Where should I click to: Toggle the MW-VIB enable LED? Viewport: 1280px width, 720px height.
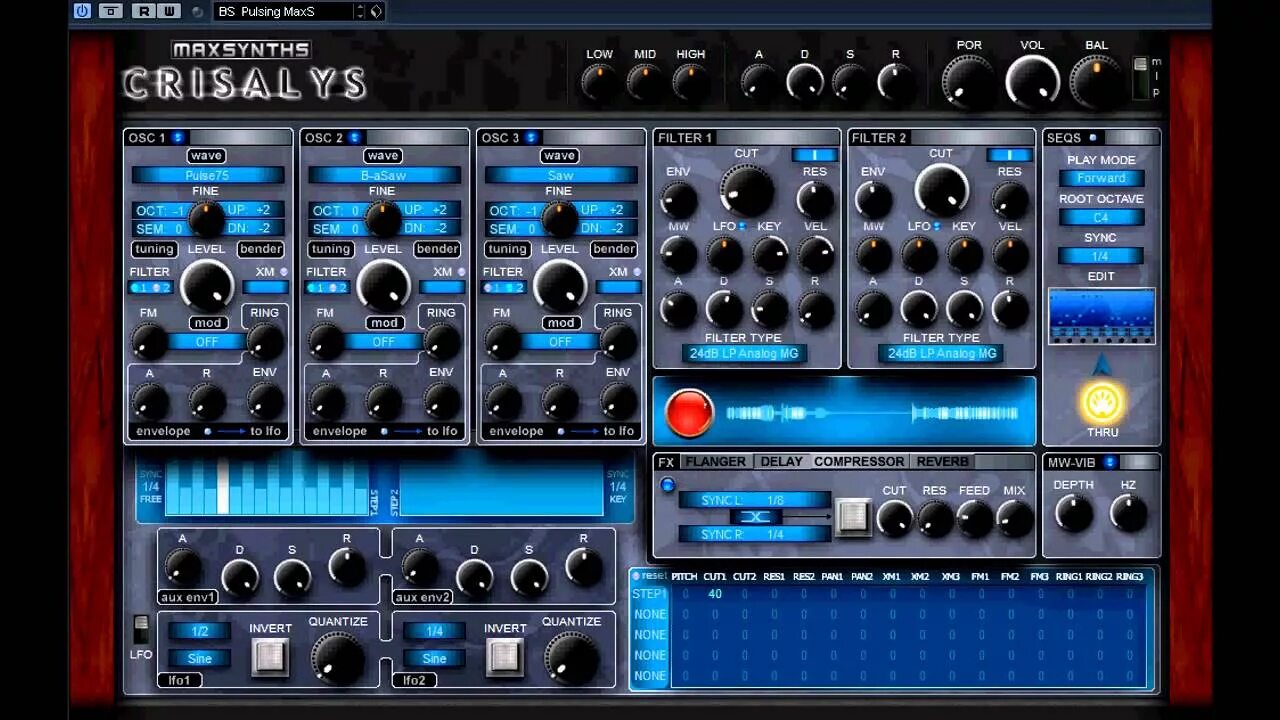pyautogui.click(x=1109, y=462)
